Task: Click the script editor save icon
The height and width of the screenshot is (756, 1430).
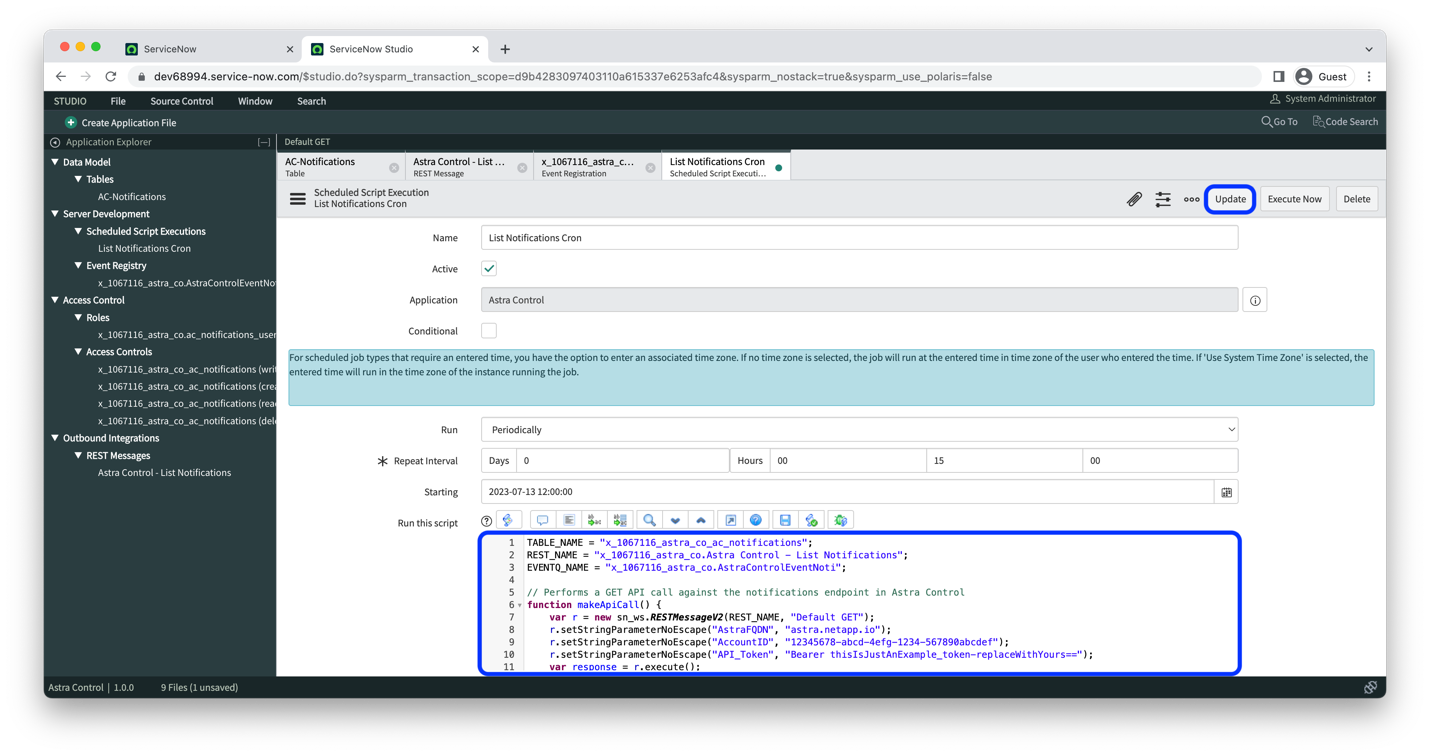Action: (x=785, y=520)
